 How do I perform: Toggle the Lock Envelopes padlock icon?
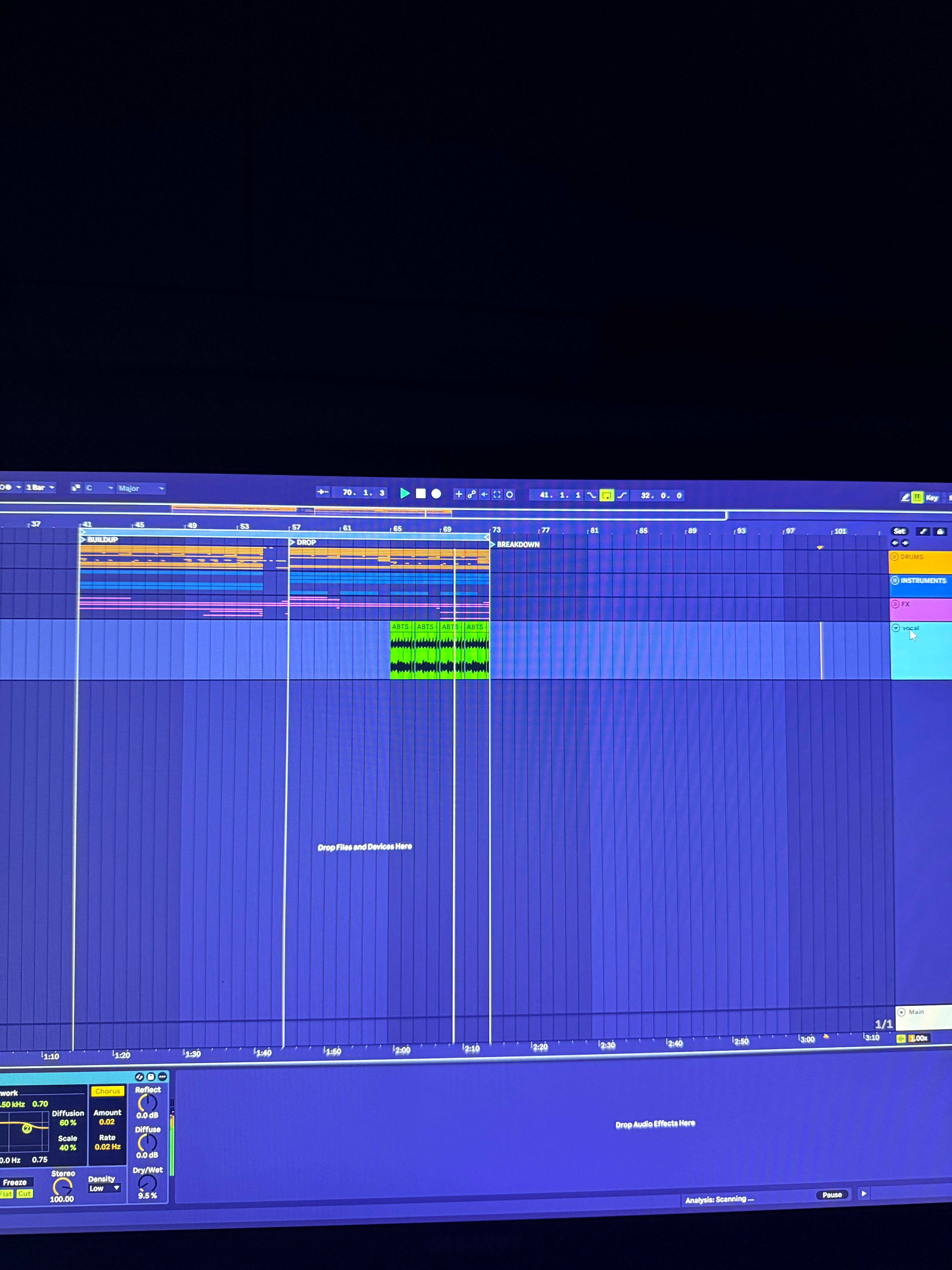click(x=940, y=532)
